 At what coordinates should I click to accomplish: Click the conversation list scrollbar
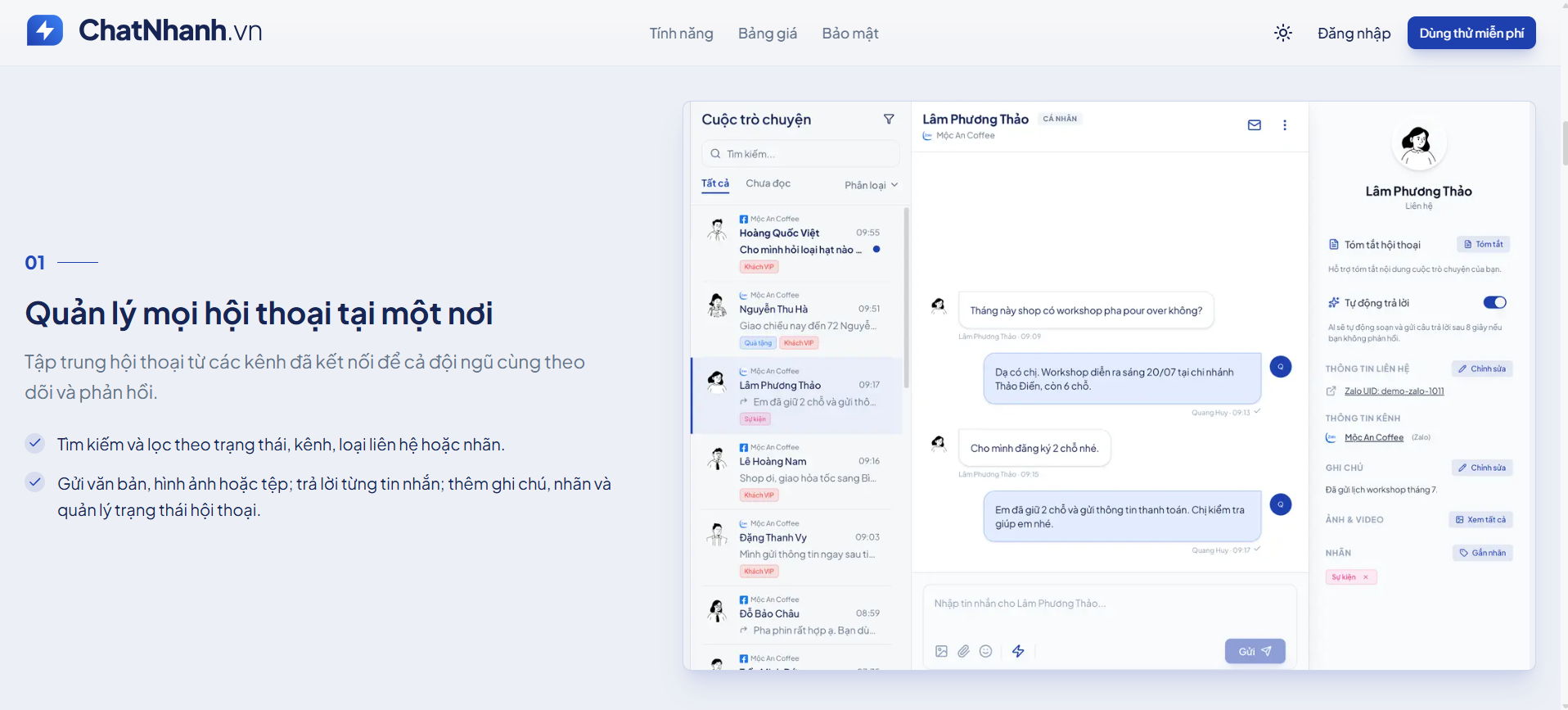point(906,298)
